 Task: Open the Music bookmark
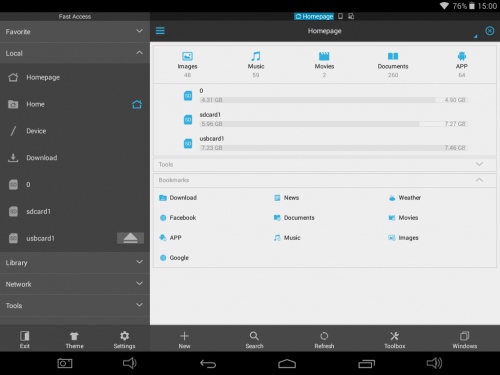(287, 238)
